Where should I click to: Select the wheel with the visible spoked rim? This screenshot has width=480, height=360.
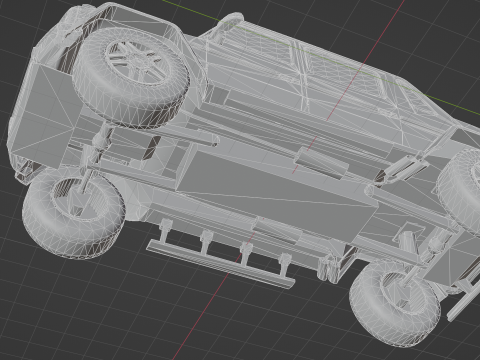tap(131, 78)
